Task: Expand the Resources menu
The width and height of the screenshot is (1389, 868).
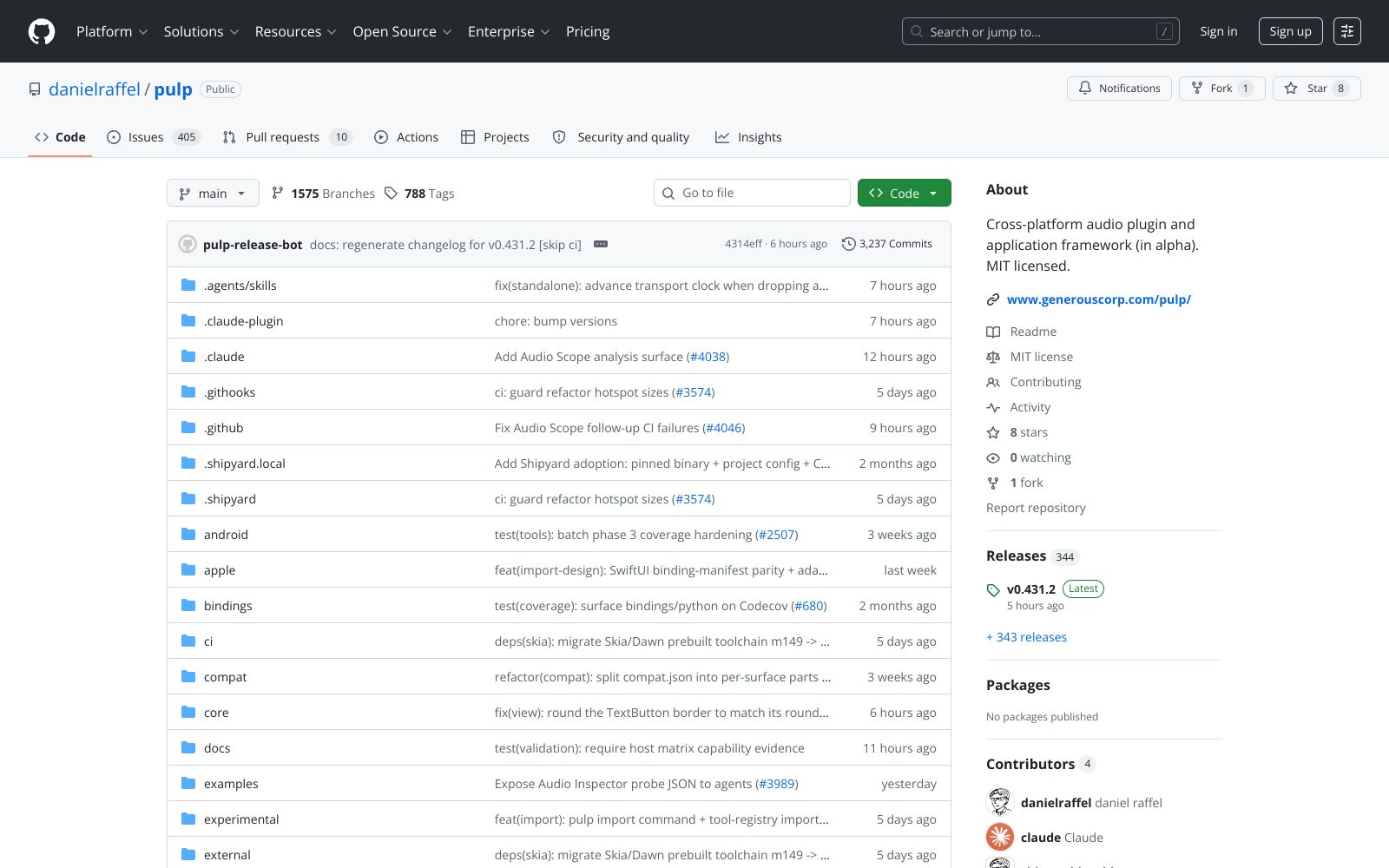Action: 295,31
